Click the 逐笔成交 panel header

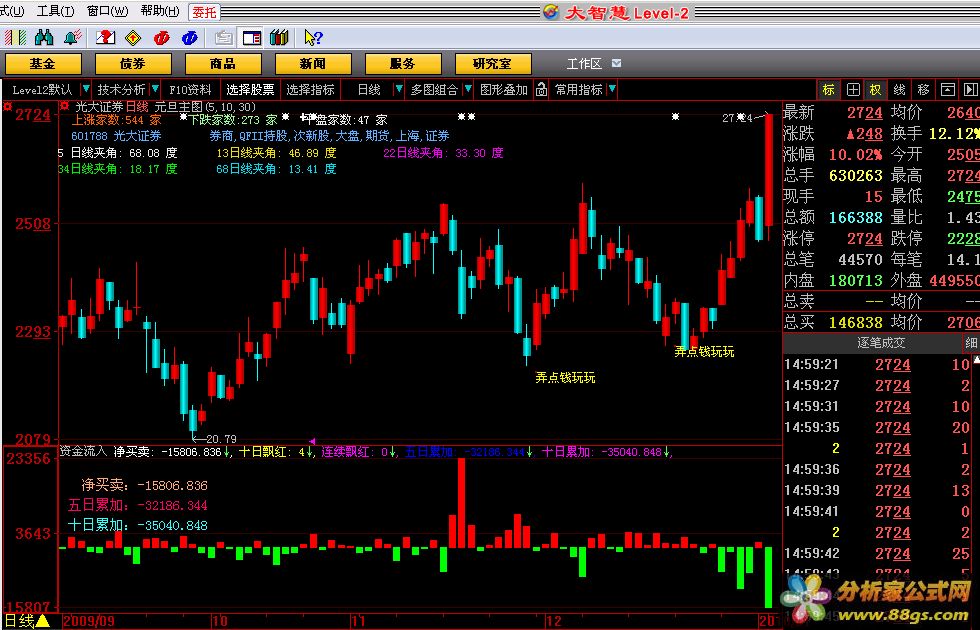(880, 342)
